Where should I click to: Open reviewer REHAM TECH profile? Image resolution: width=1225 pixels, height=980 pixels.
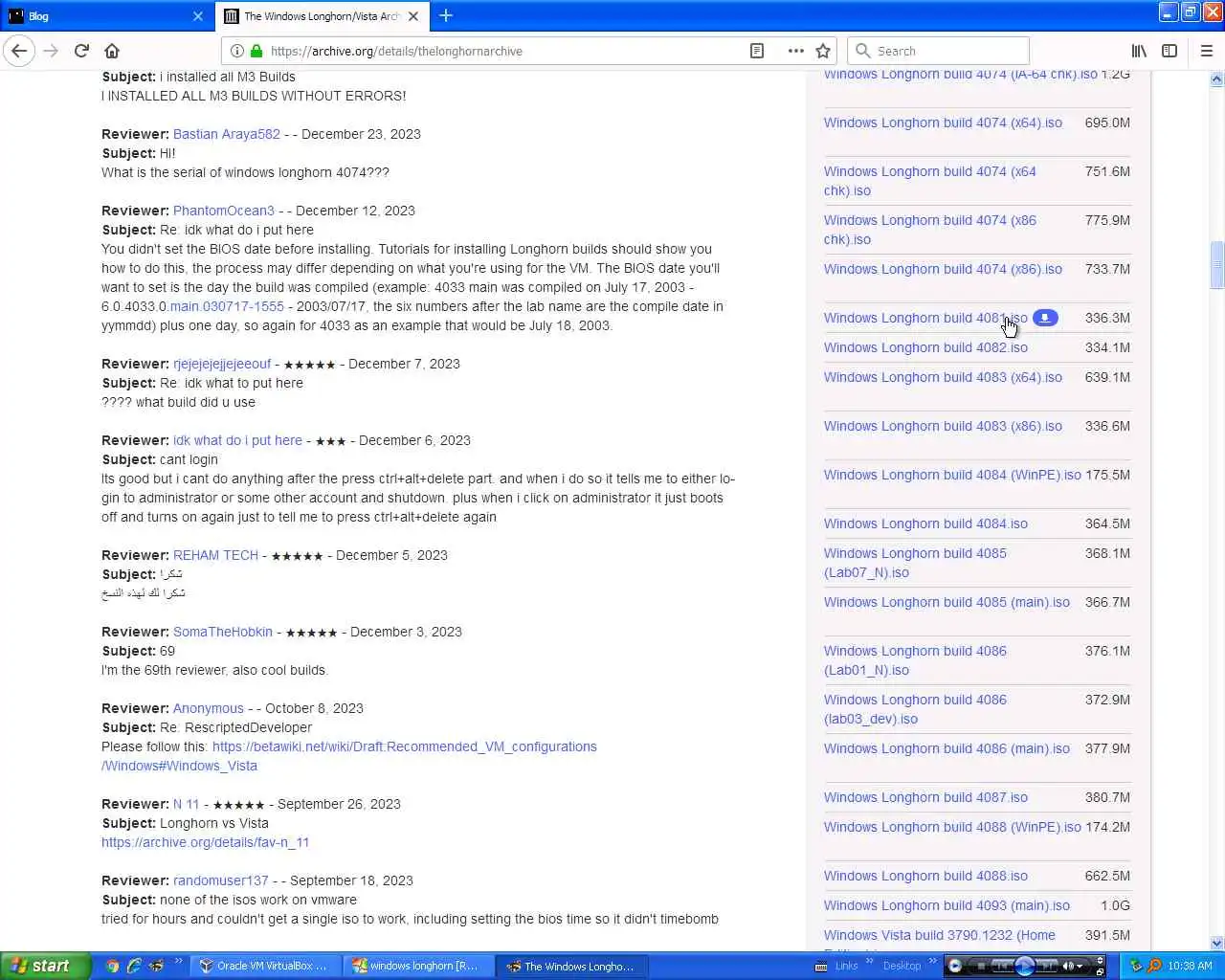click(x=215, y=555)
